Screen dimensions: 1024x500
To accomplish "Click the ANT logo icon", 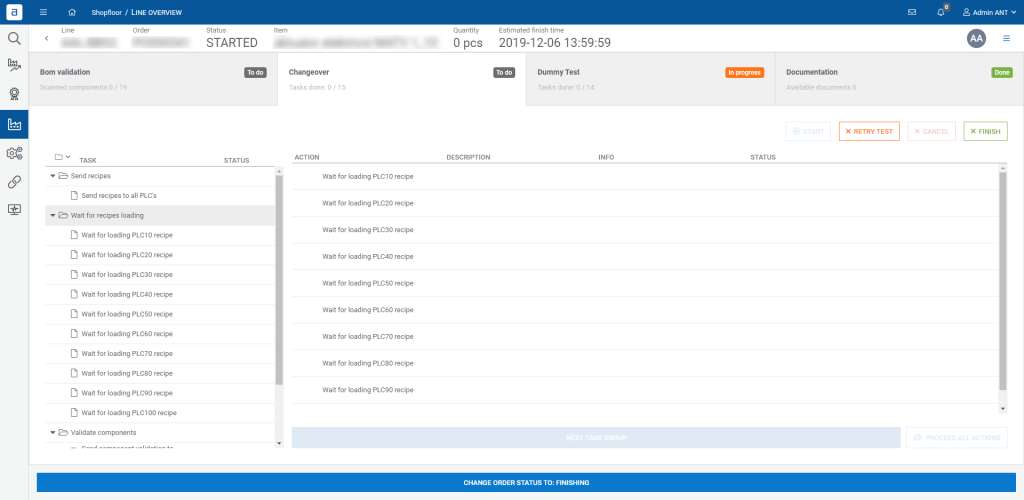I will pos(14,12).
